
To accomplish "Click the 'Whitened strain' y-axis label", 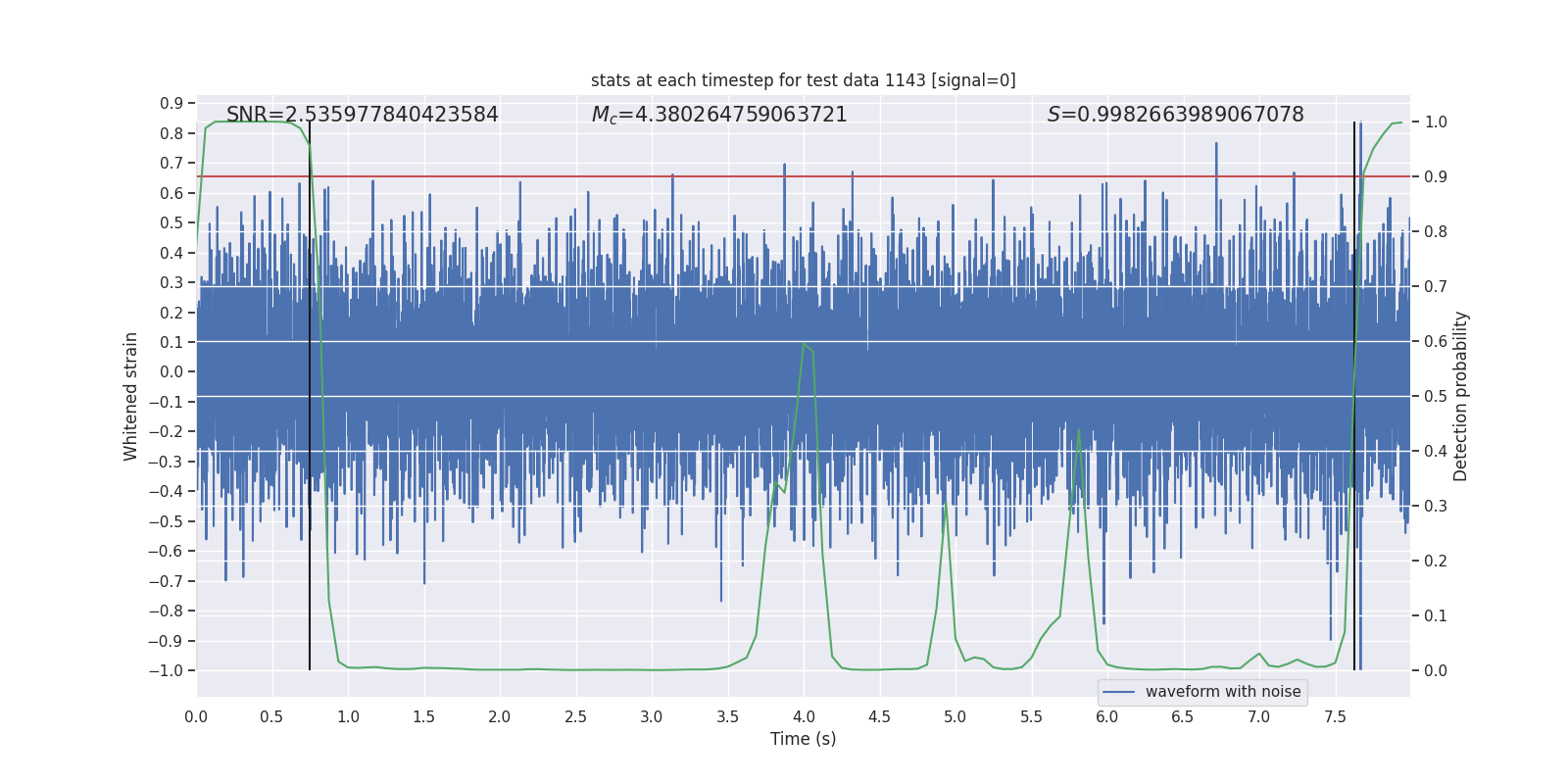I will coord(130,396).
